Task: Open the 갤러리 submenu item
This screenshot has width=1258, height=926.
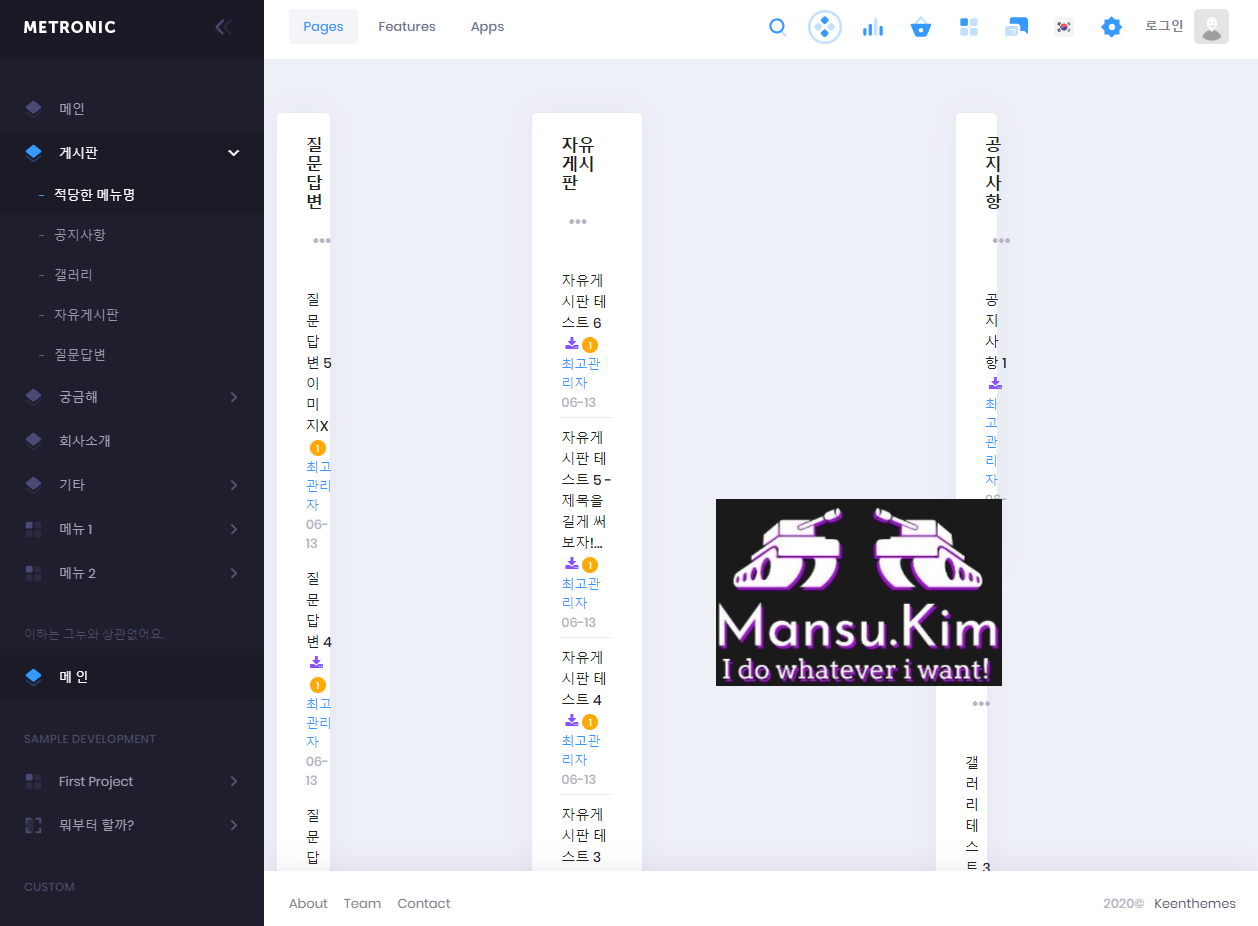Action: coord(73,275)
